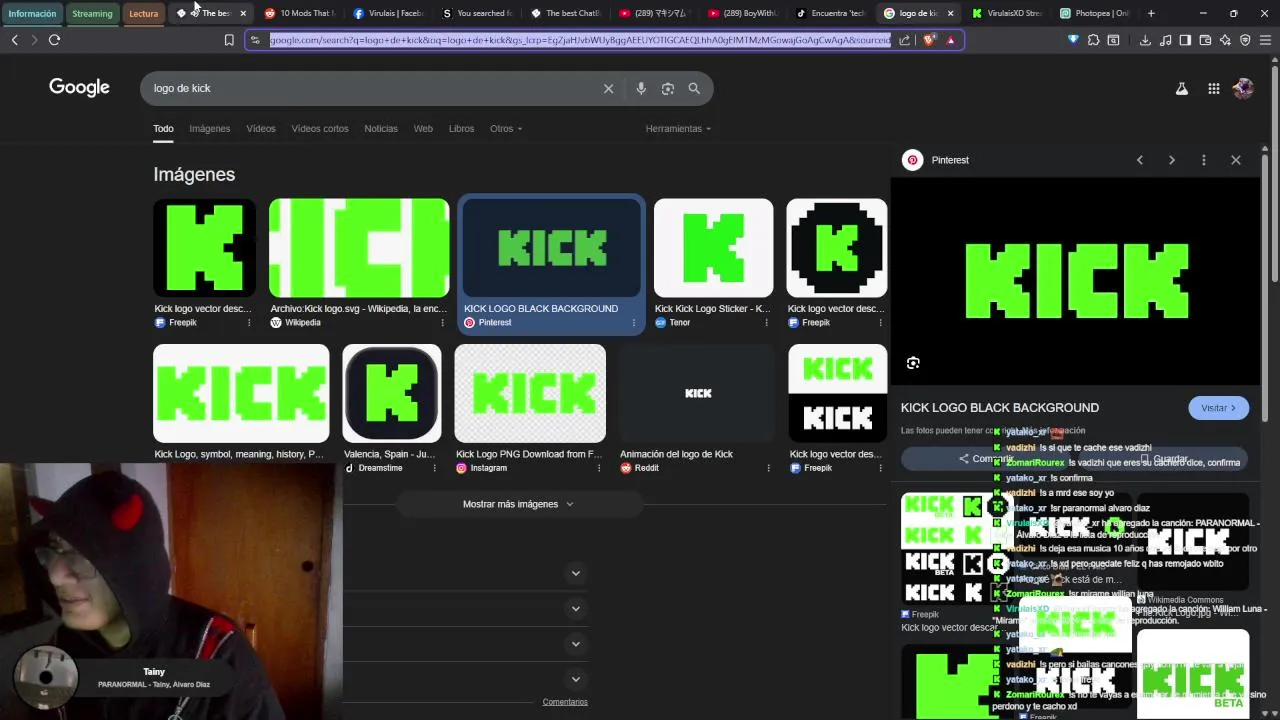
Task: Select the Web results tab
Action: (x=423, y=128)
